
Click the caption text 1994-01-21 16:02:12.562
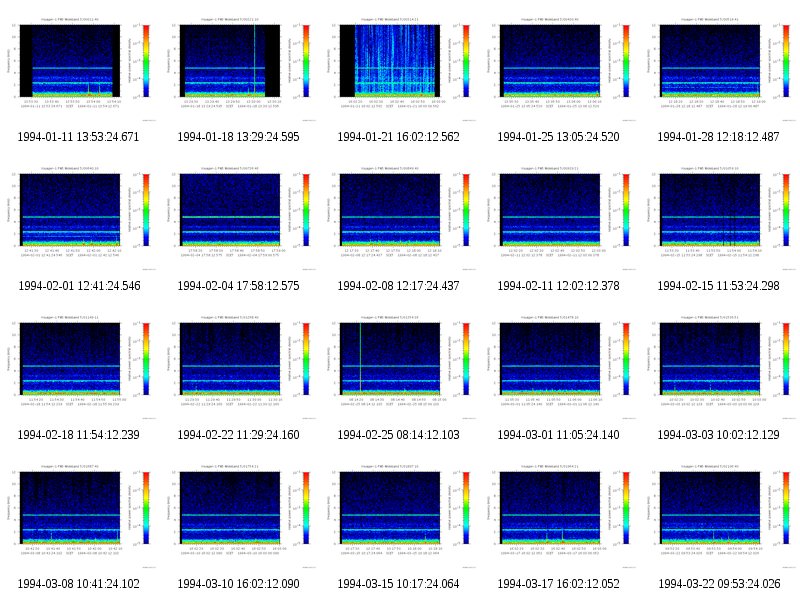(x=398, y=137)
